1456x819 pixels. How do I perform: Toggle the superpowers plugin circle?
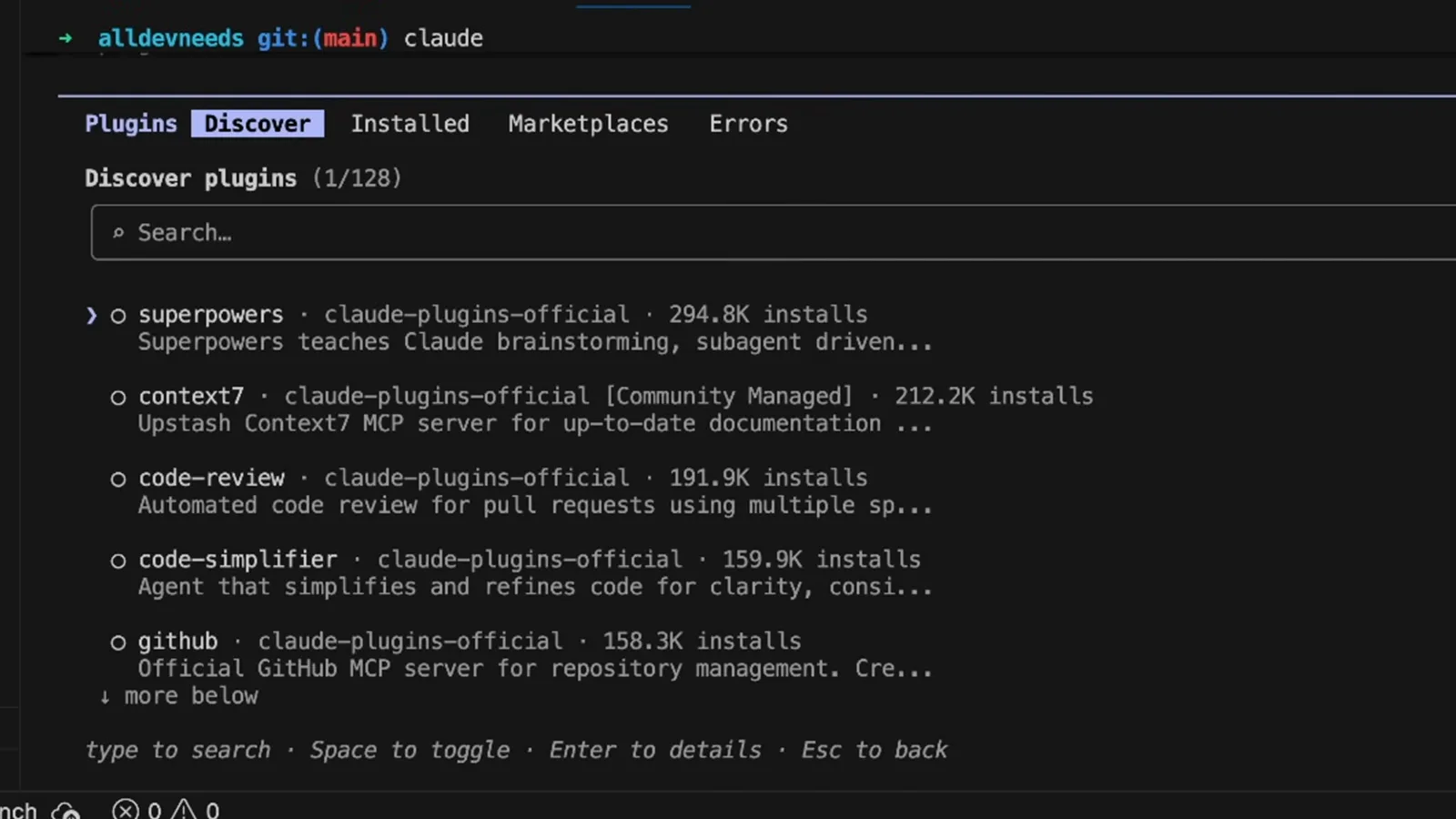point(118,316)
